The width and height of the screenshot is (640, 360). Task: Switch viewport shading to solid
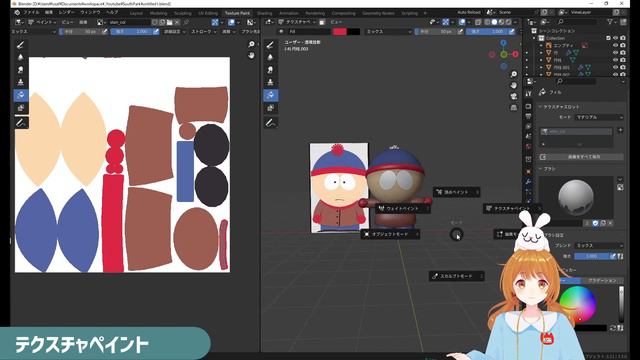(494, 22)
